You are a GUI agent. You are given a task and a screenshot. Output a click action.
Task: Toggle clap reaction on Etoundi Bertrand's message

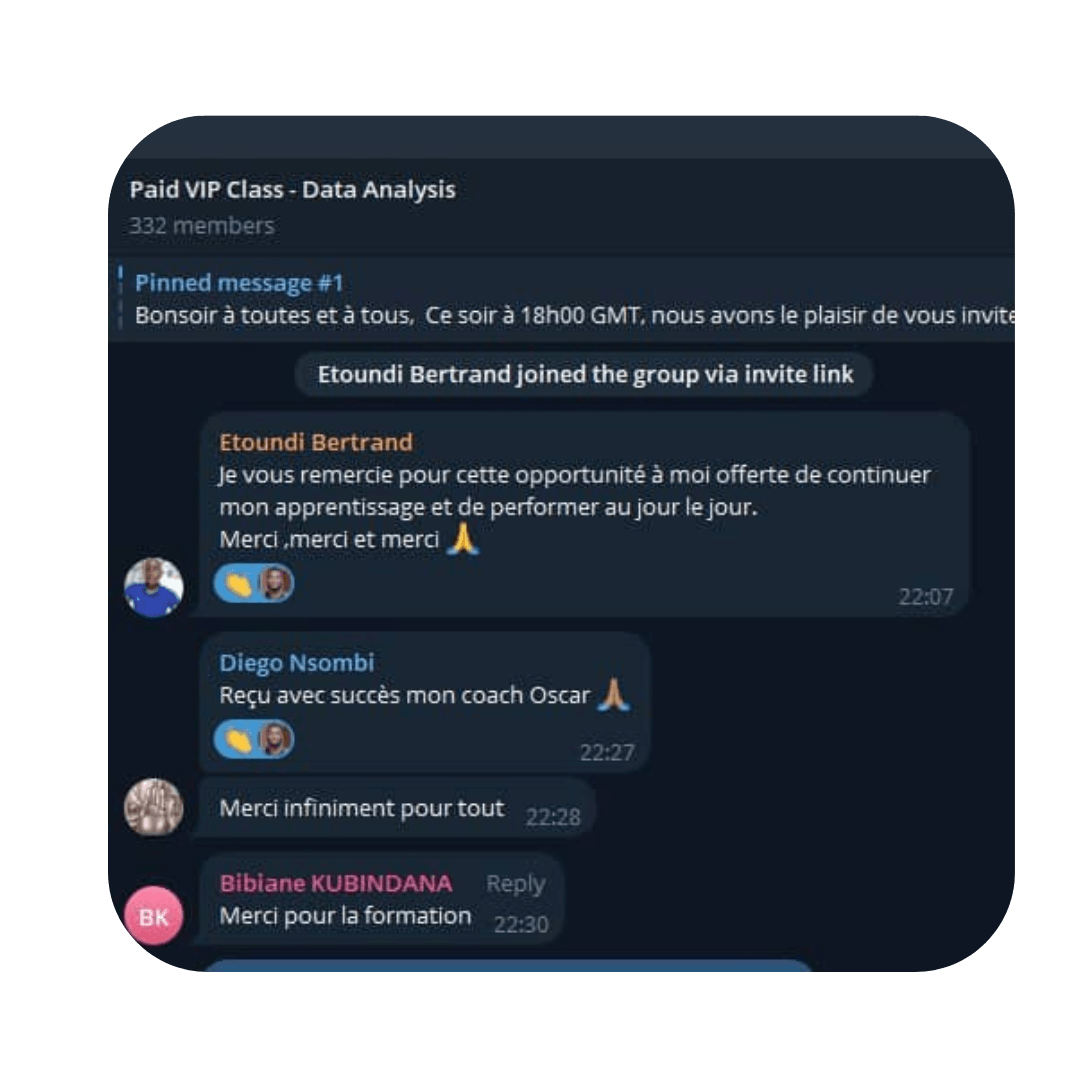[x=238, y=584]
